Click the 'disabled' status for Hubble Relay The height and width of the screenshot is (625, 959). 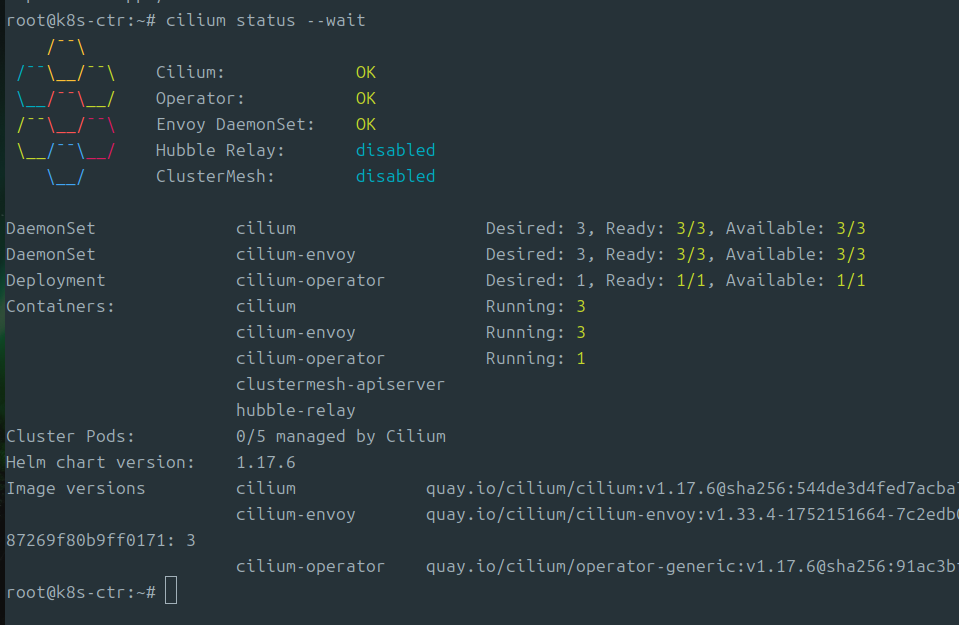(x=396, y=150)
